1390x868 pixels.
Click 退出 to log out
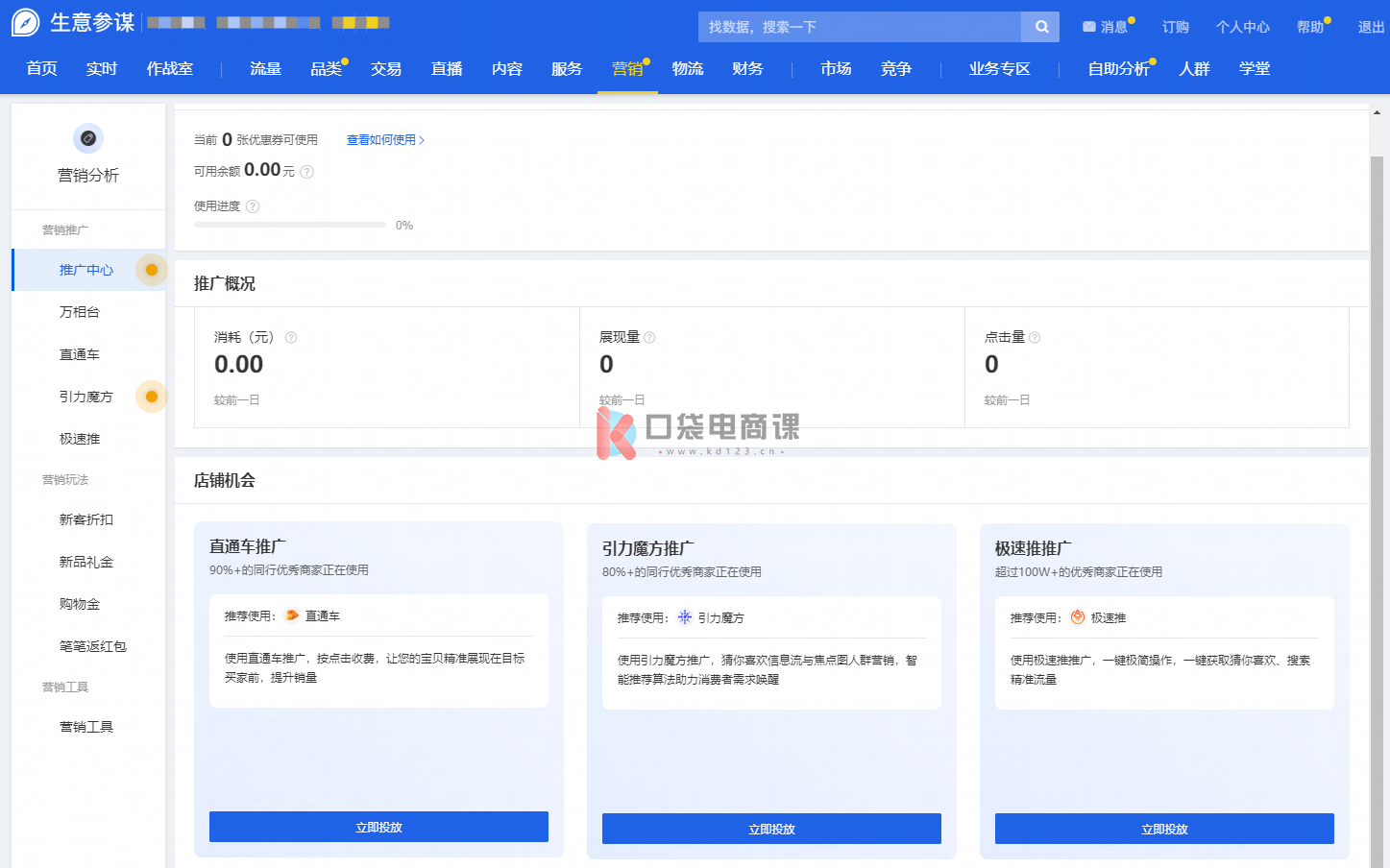pyautogui.click(x=1371, y=27)
